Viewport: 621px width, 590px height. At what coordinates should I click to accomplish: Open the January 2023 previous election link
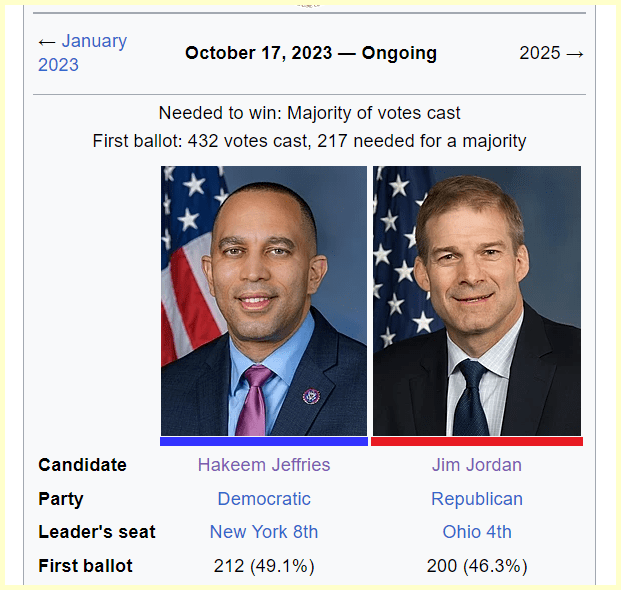click(82, 53)
